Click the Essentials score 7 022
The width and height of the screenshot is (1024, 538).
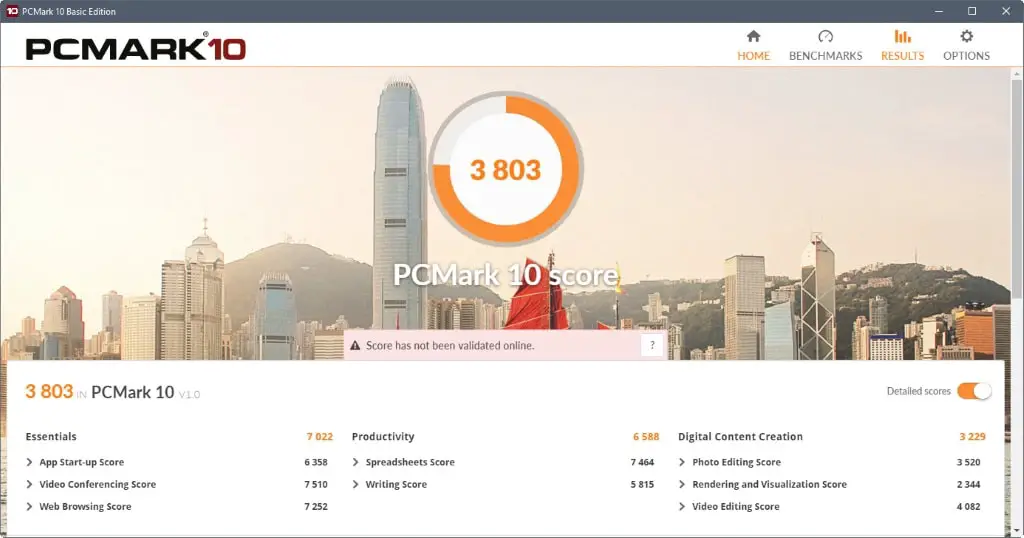pyautogui.click(x=320, y=437)
